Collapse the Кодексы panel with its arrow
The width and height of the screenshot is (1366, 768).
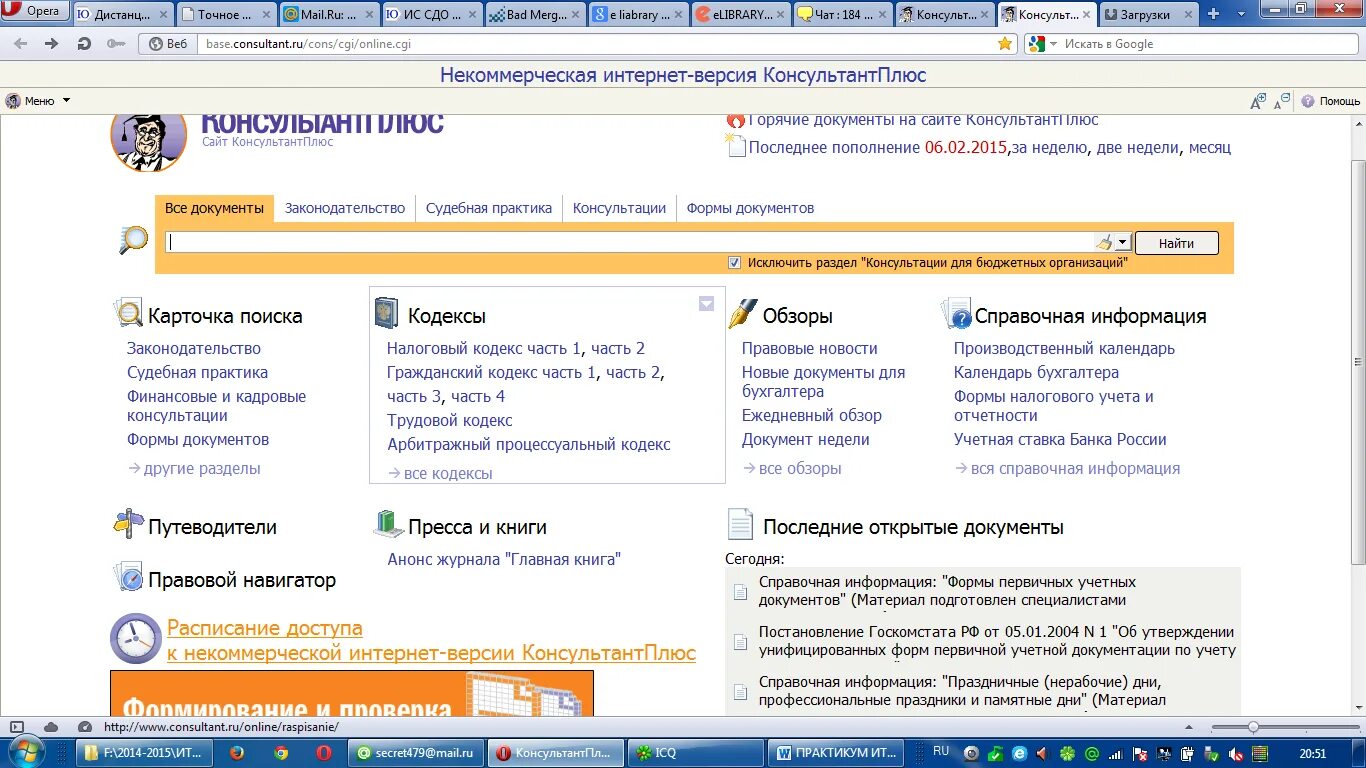pos(706,304)
